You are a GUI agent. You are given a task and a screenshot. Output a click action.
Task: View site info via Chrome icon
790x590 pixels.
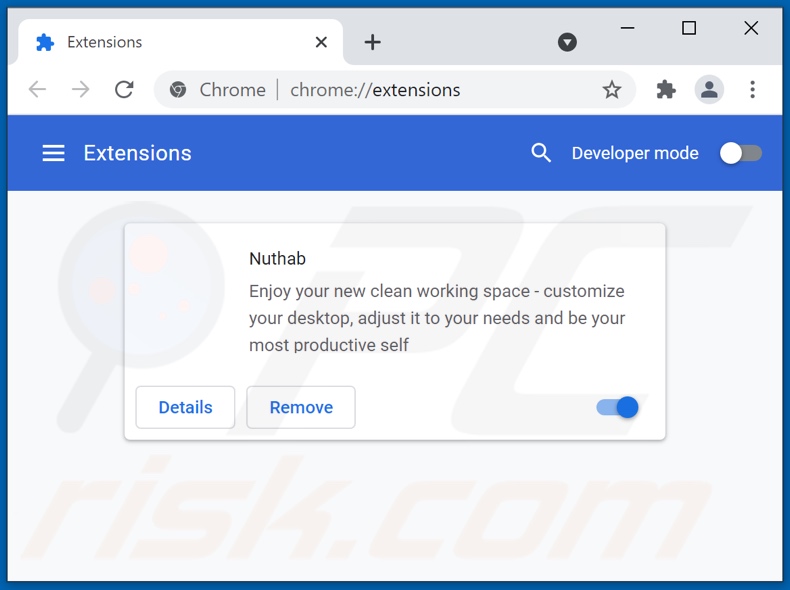click(177, 90)
